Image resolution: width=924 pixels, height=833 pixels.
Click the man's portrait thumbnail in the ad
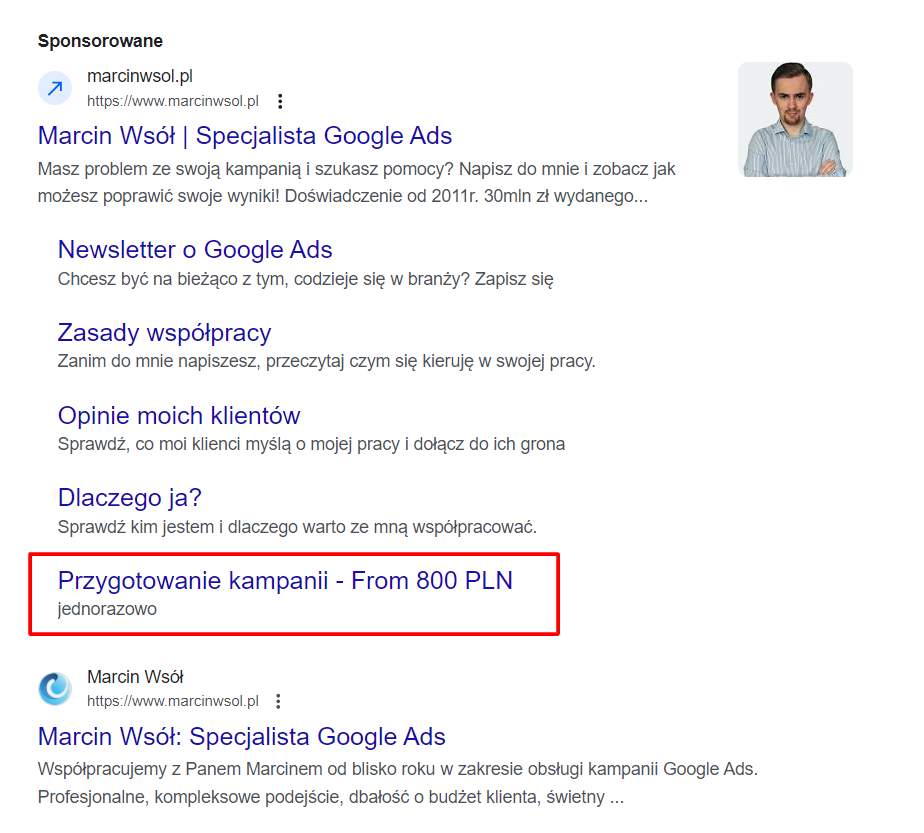(x=795, y=120)
